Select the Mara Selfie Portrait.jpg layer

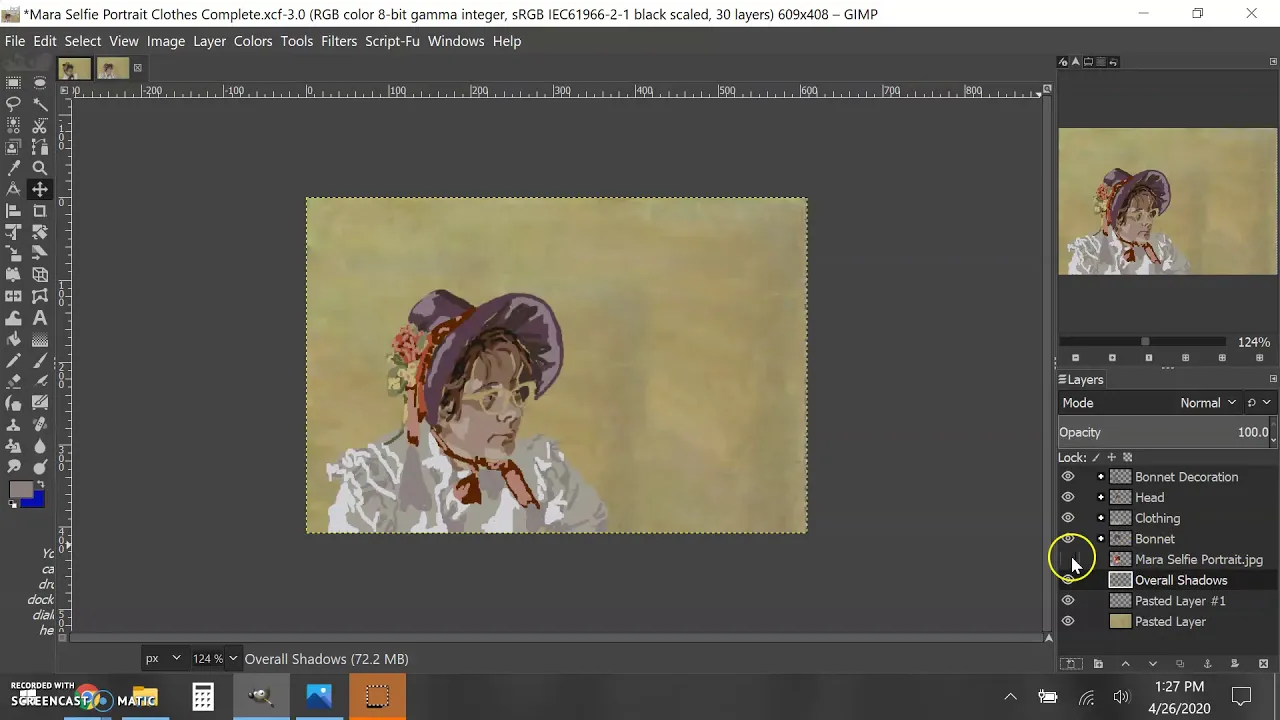point(1199,560)
